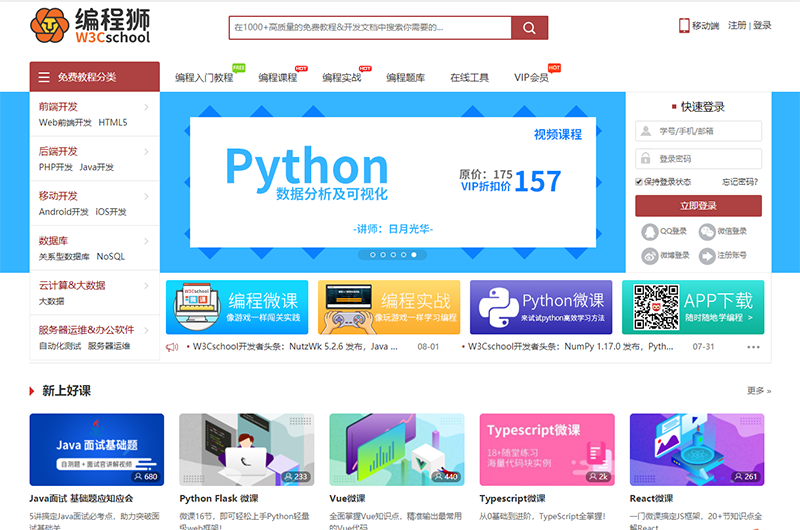Viewport: 800px width, 530px height.
Task: Select the second carousel dot
Action: coord(383,255)
